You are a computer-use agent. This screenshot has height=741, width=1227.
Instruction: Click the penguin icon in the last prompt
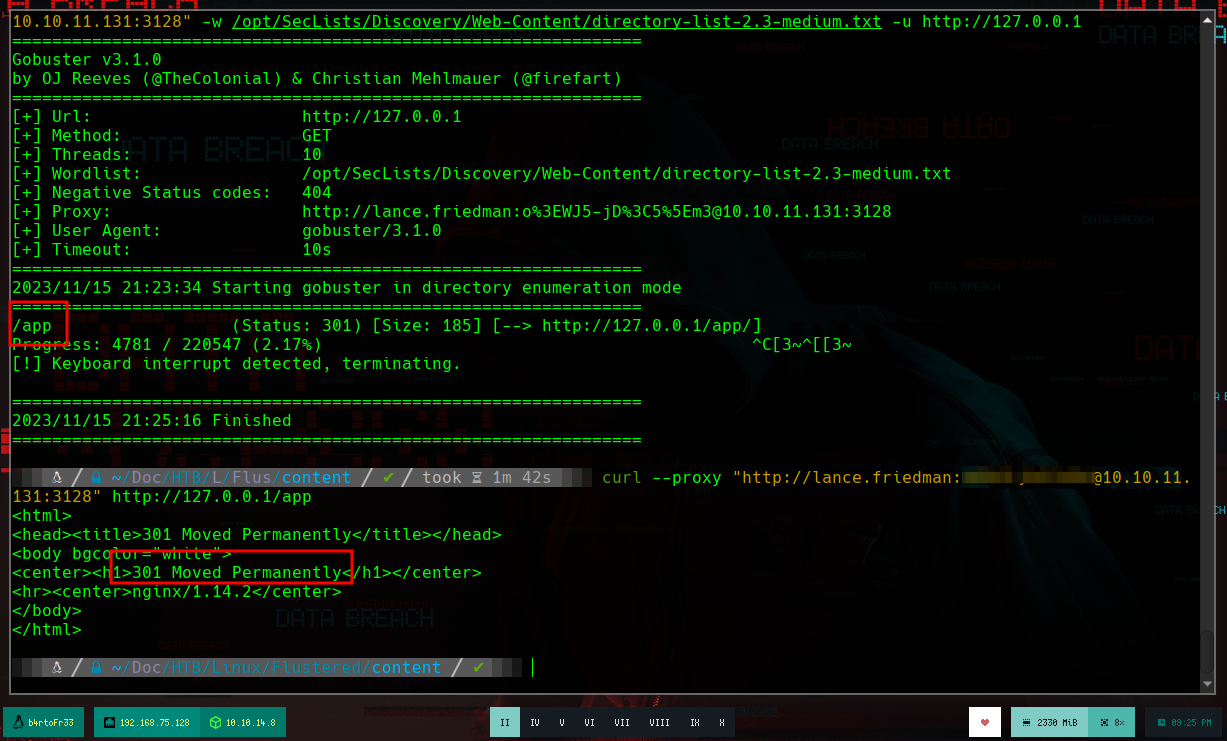pyautogui.click(x=58, y=667)
